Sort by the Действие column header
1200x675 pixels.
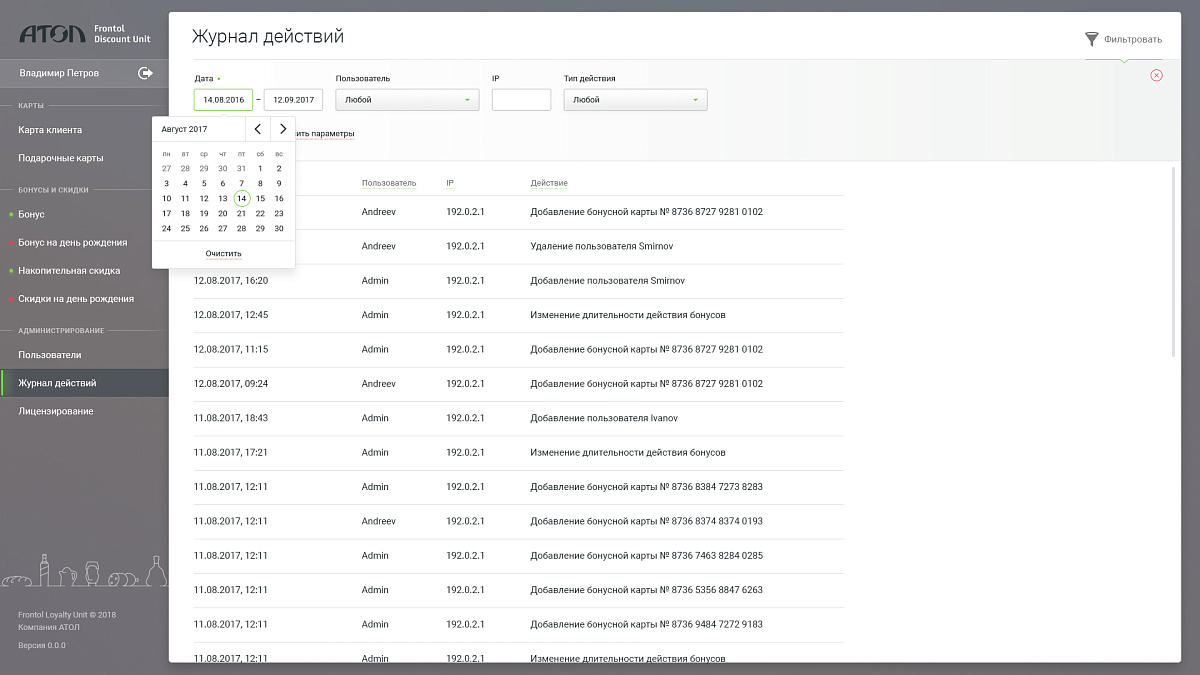point(549,183)
